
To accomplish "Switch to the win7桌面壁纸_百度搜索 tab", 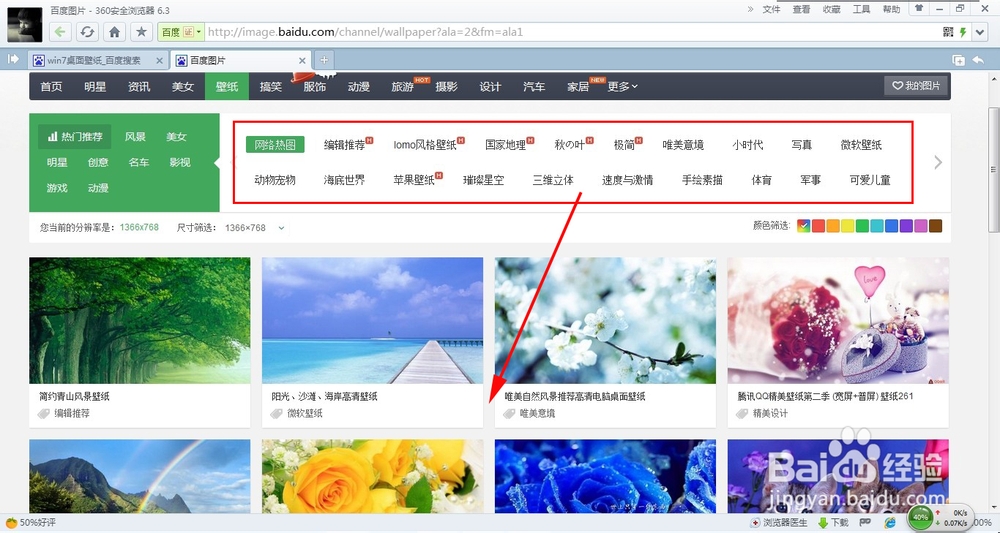I will coord(92,61).
